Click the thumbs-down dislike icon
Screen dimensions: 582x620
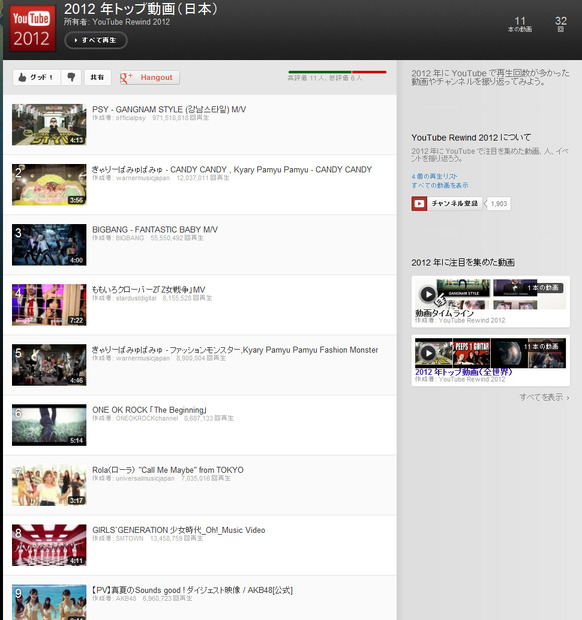pos(71,77)
